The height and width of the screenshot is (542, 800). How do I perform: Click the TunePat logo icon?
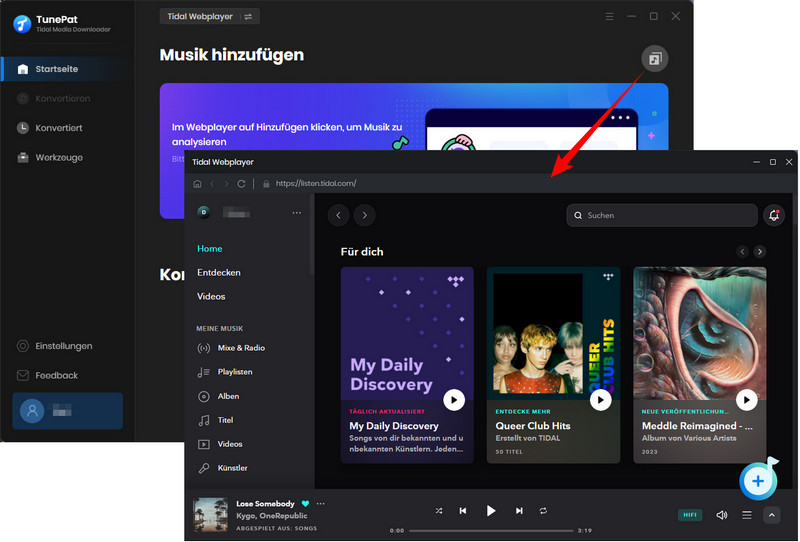pos(22,23)
